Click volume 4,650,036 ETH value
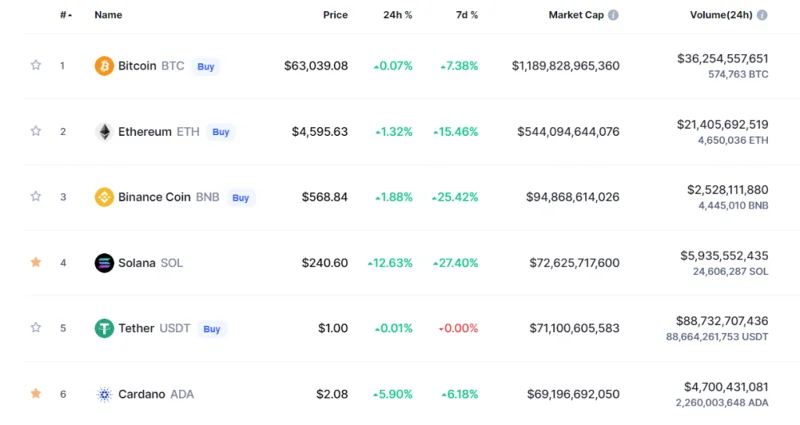The image size is (800, 425). [x=733, y=140]
